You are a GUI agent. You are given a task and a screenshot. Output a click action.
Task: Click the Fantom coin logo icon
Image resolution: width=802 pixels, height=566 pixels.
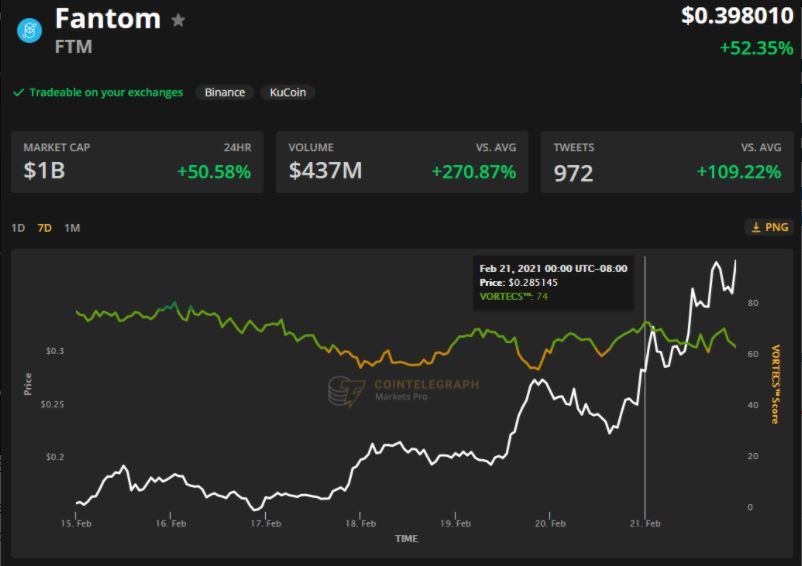tap(28, 30)
